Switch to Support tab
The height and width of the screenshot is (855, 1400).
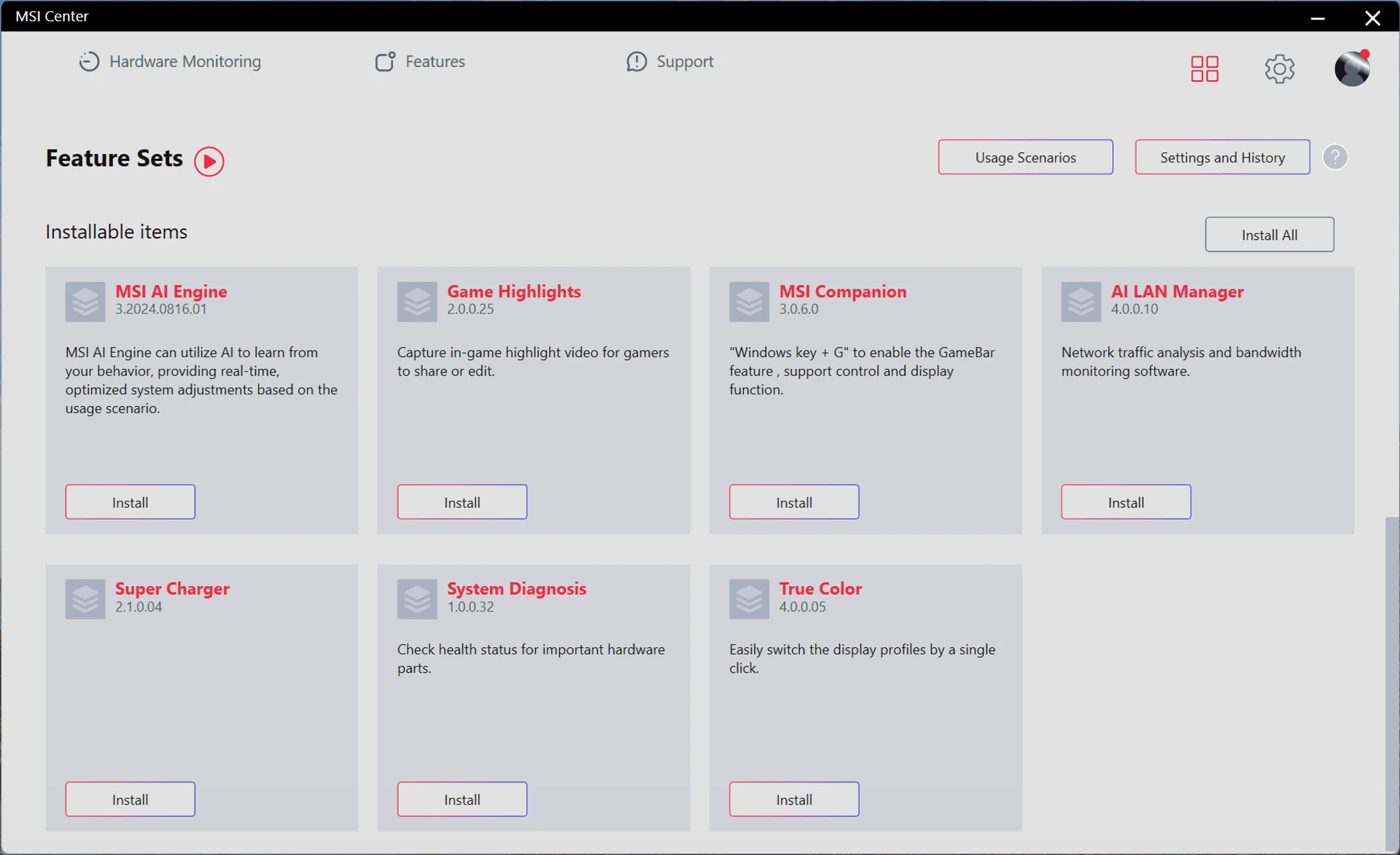click(x=669, y=61)
